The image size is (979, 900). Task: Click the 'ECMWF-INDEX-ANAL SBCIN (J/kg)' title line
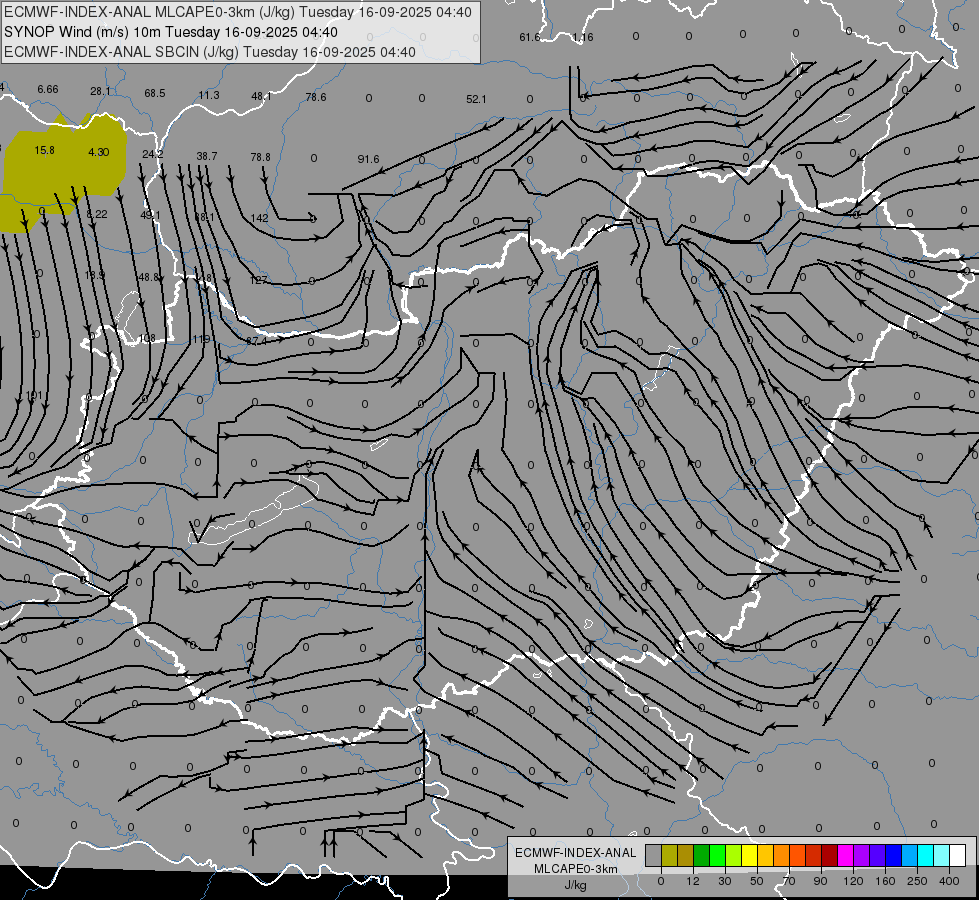point(210,52)
